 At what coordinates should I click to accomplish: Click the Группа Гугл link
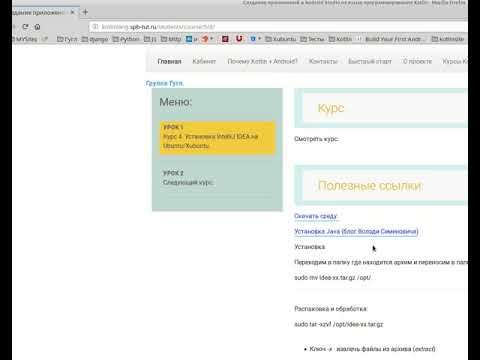click(165, 83)
